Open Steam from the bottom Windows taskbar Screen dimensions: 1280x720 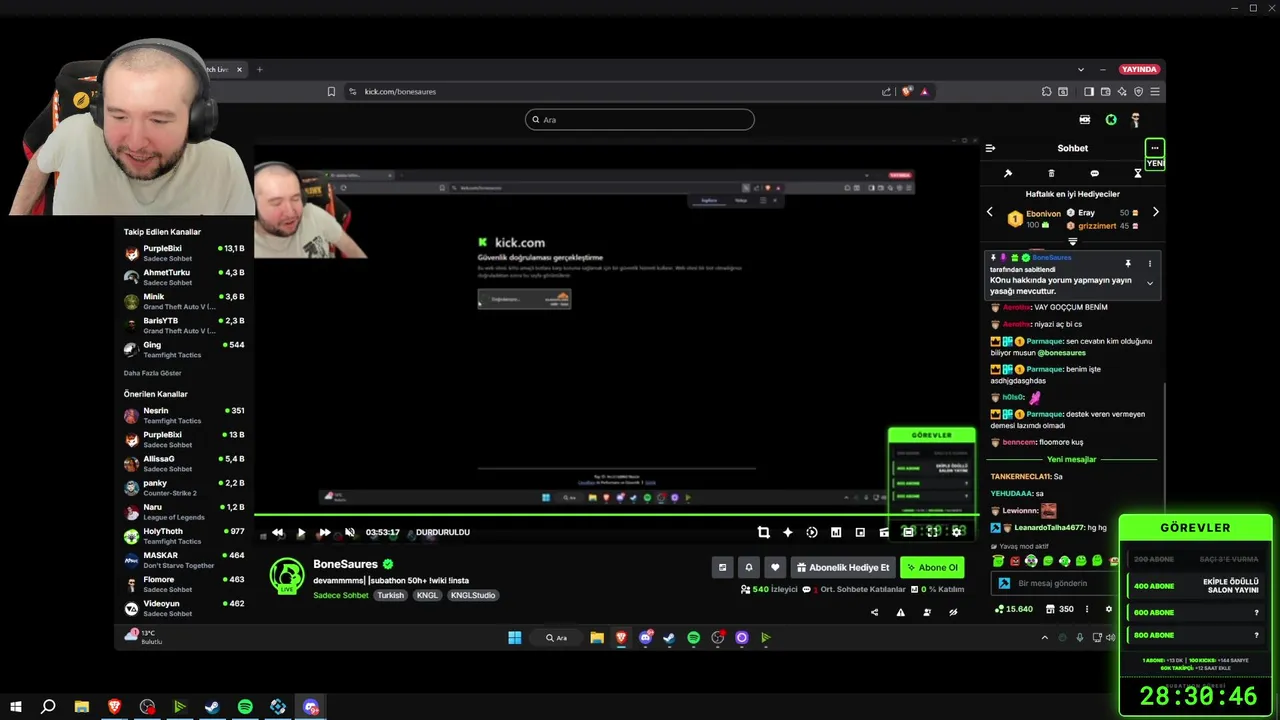pyautogui.click(x=212, y=707)
